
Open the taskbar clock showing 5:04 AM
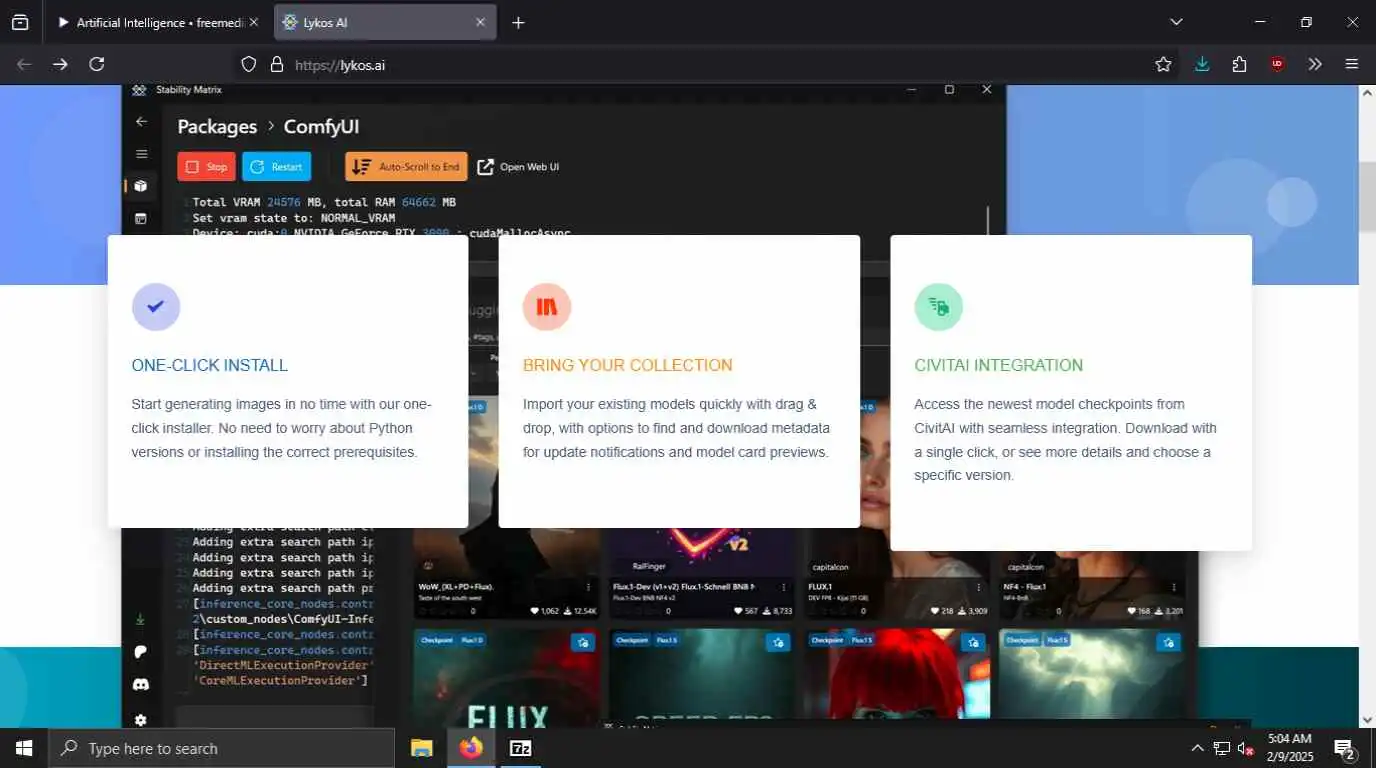(x=1290, y=748)
